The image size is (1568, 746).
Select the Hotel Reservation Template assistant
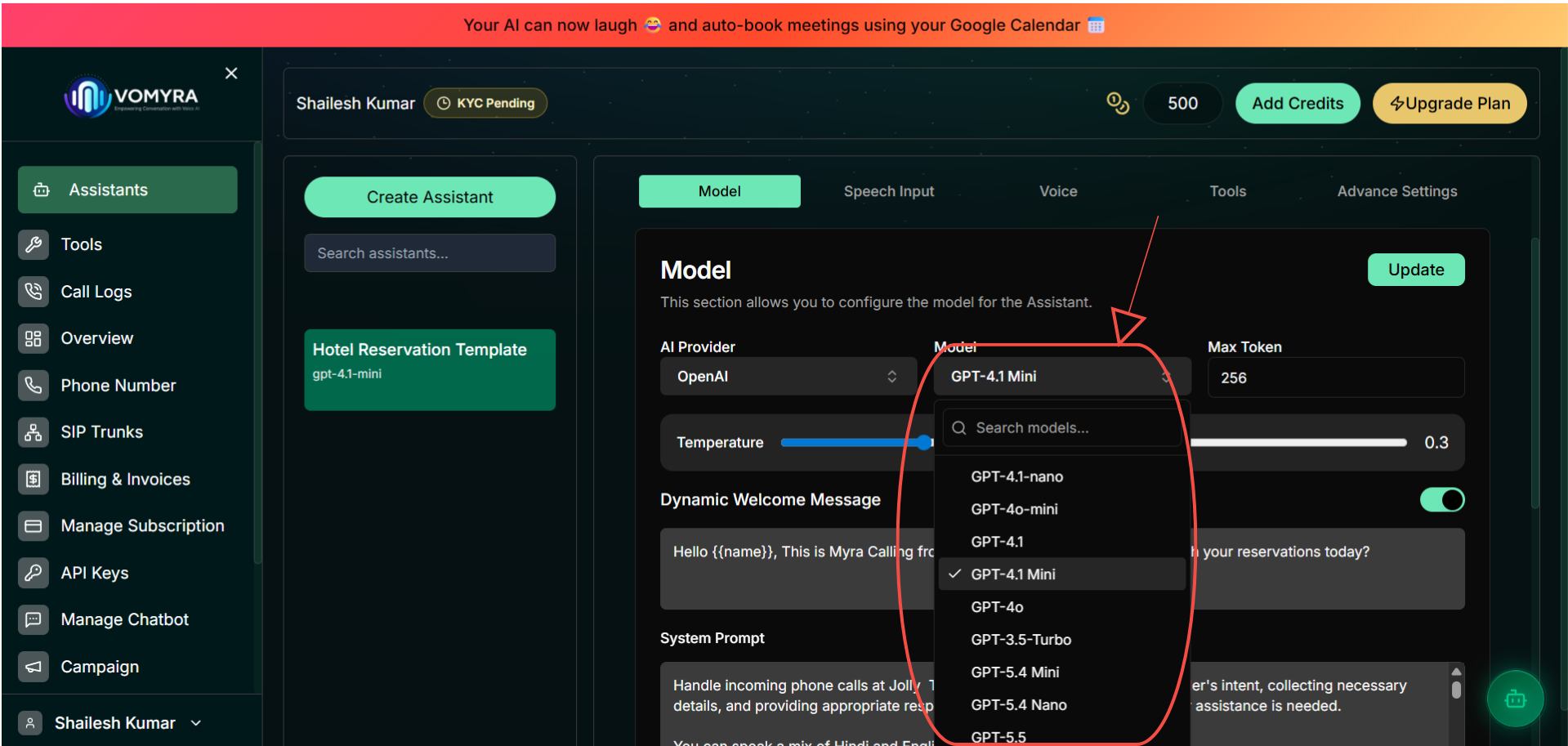[430, 369]
